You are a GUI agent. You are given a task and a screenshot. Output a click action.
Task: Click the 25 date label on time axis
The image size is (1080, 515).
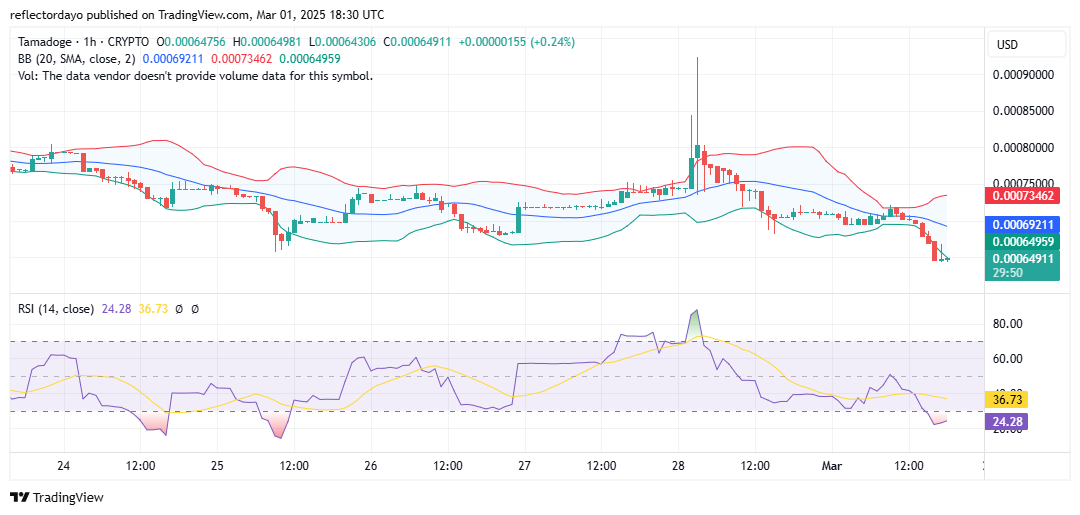(x=217, y=466)
